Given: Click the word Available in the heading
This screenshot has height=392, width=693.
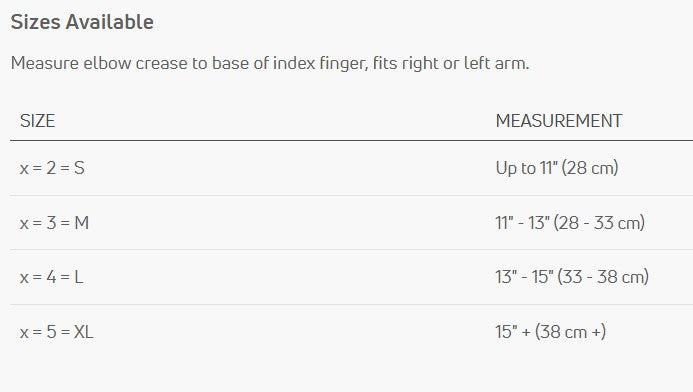Looking at the screenshot, I should point(110,22).
